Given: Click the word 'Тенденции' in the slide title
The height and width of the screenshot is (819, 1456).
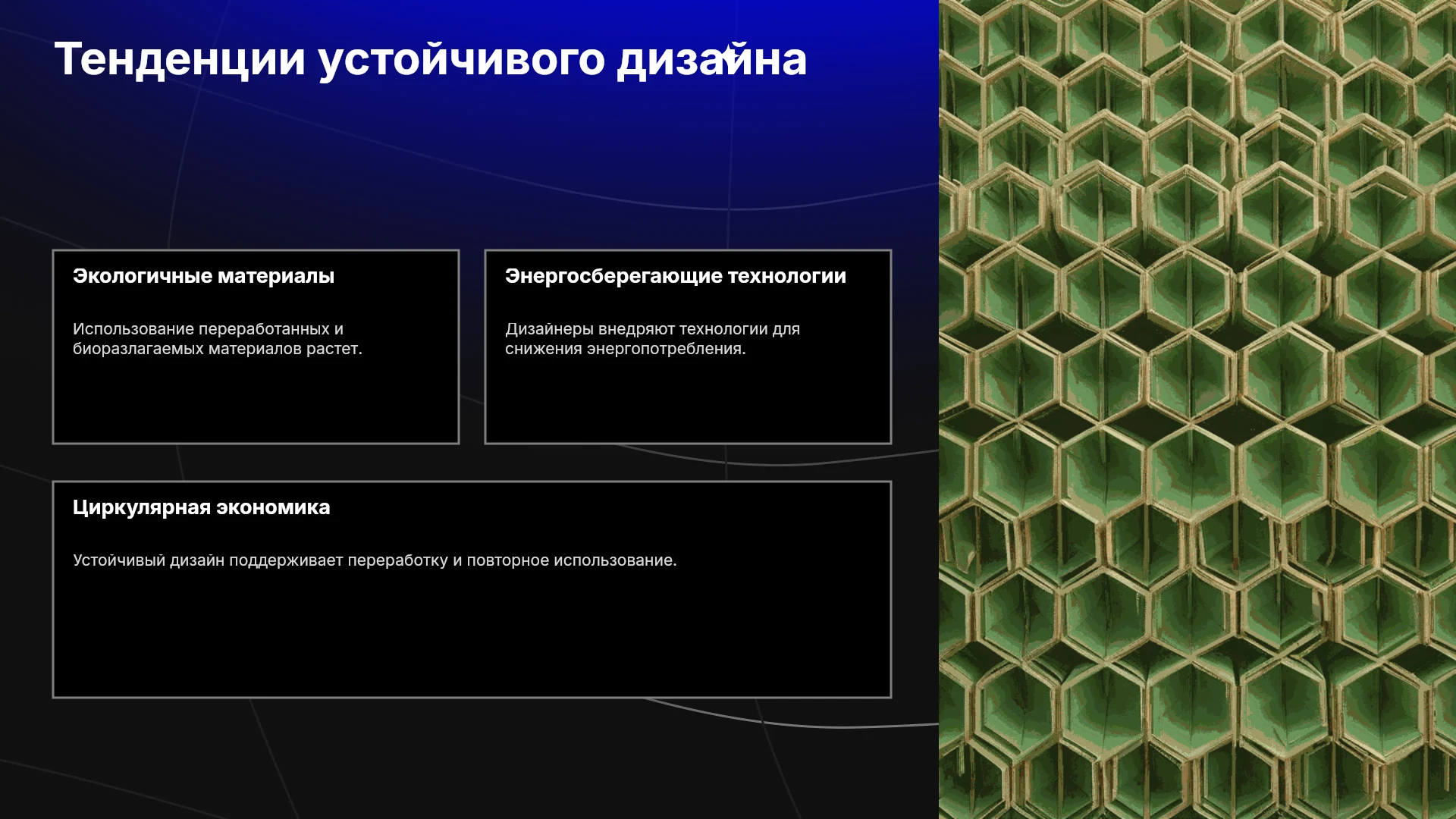Looking at the screenshot, I should coord(180,59).
